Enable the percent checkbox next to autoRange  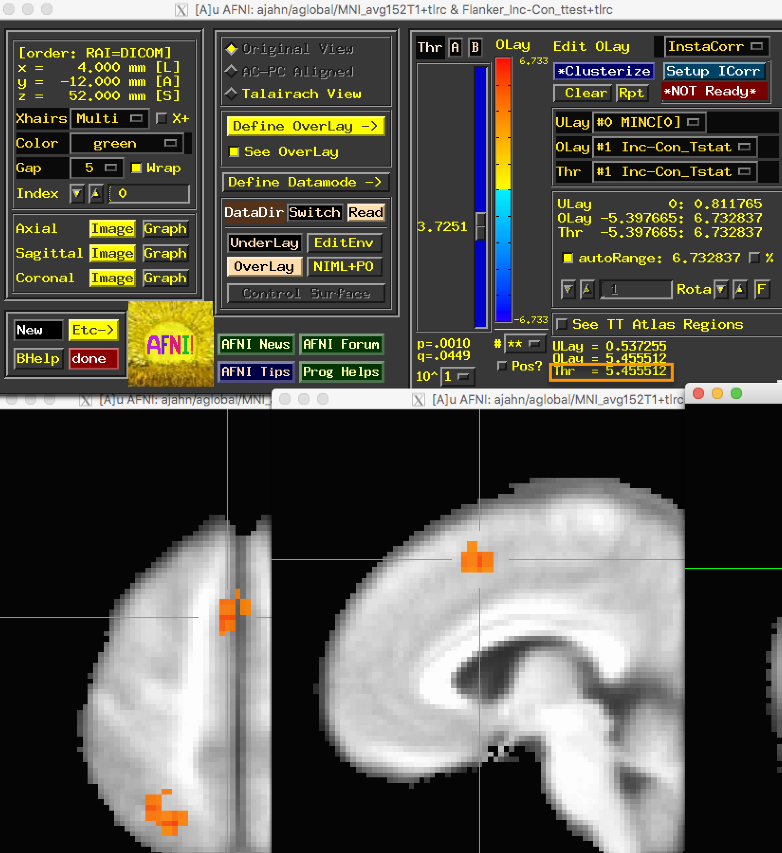click(x=754, y=257)
